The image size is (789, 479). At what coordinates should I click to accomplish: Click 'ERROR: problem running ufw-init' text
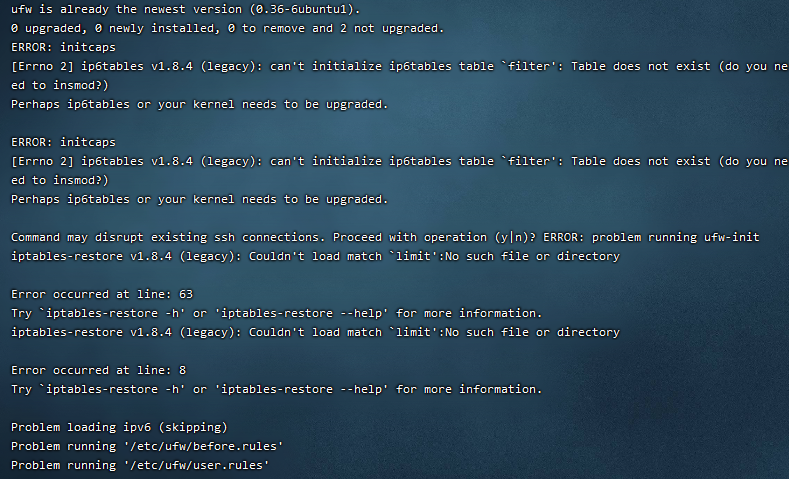[x=651, y=237]
